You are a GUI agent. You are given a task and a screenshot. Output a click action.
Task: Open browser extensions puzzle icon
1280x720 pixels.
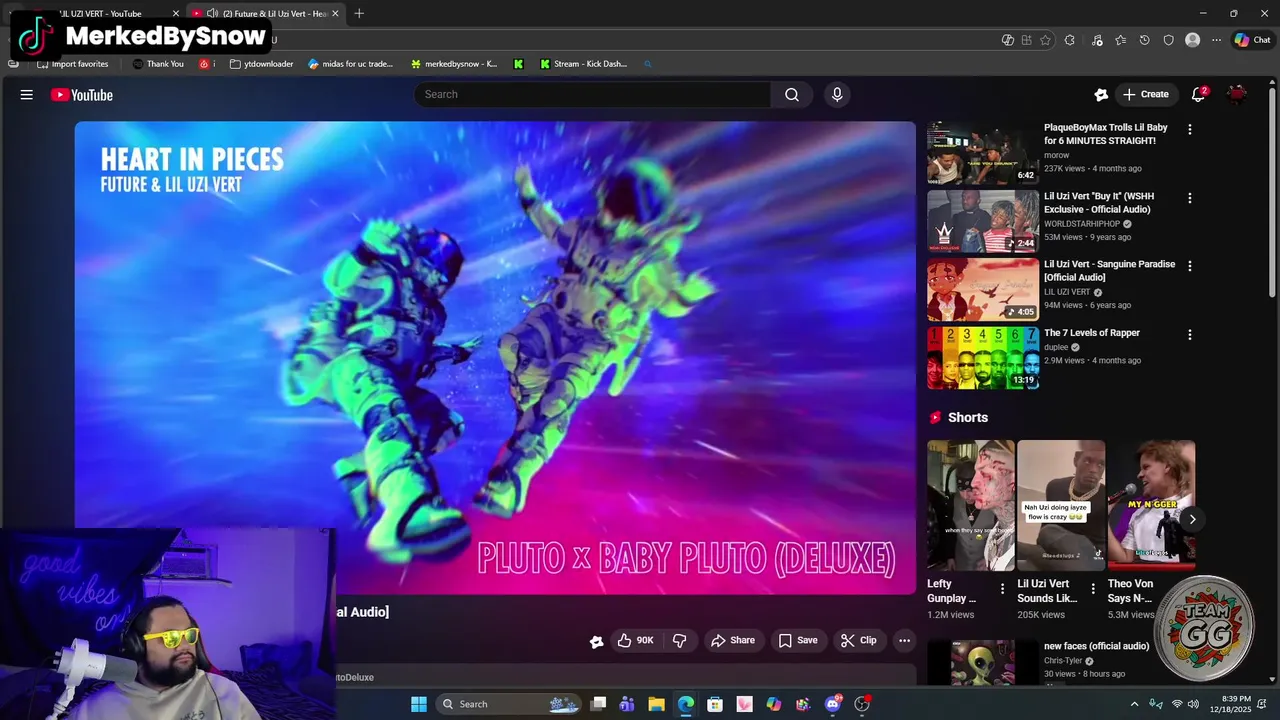coord(1069,40)
